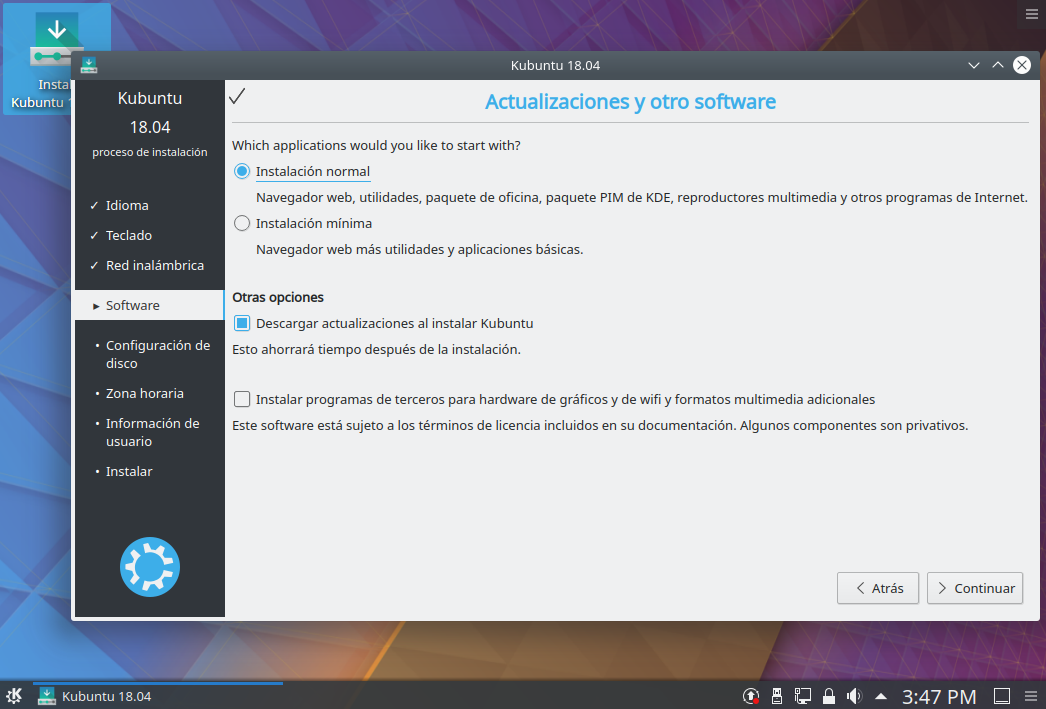Click 'Which applications would you like' text
The height and width of the screenshot is (709, 1046).
tap(376, 145)
